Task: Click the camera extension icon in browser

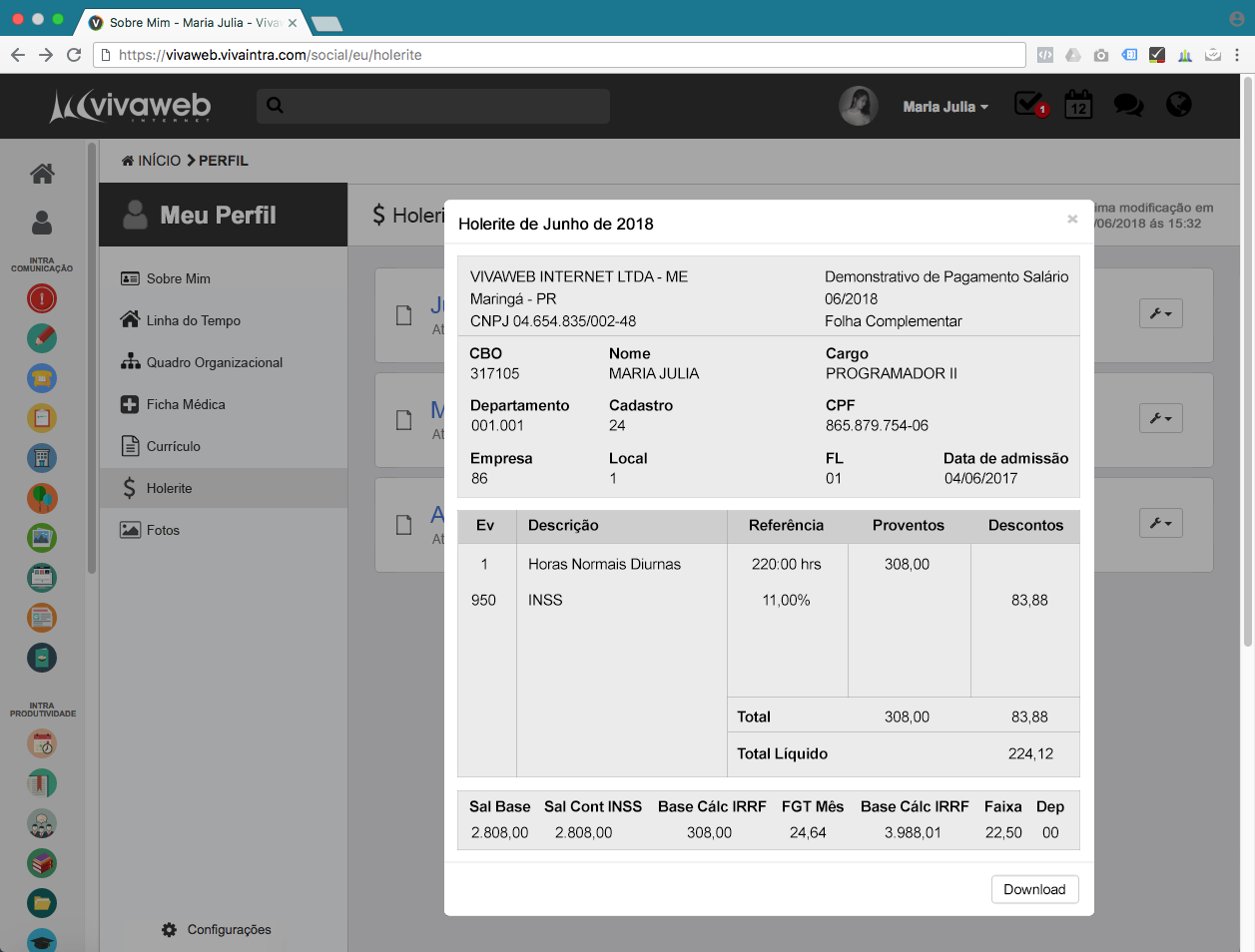Action: [x=1100, y=55]
